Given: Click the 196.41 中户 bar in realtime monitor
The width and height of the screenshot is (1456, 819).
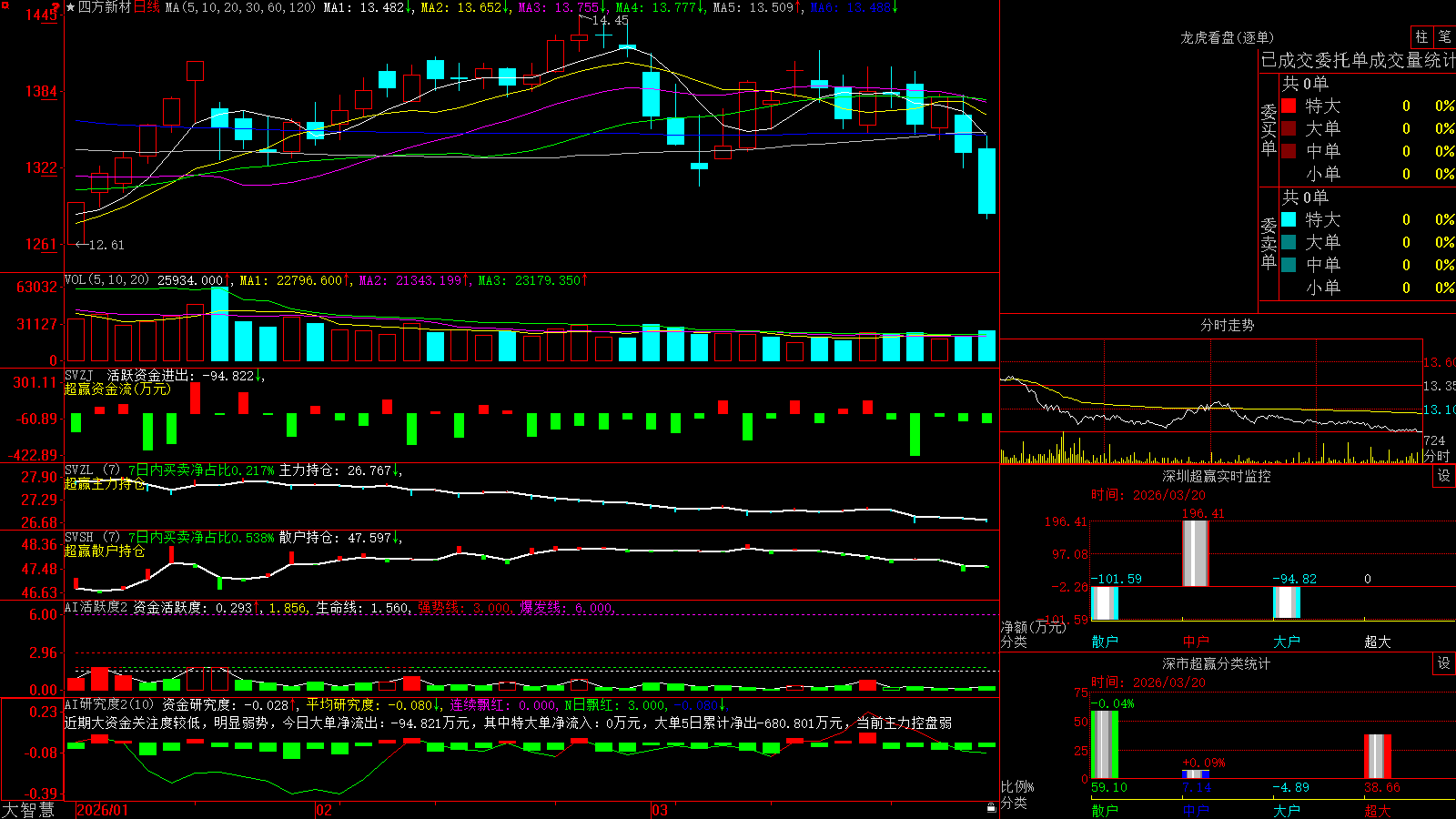Looking at the screenshot, I should click(1196, 553).
